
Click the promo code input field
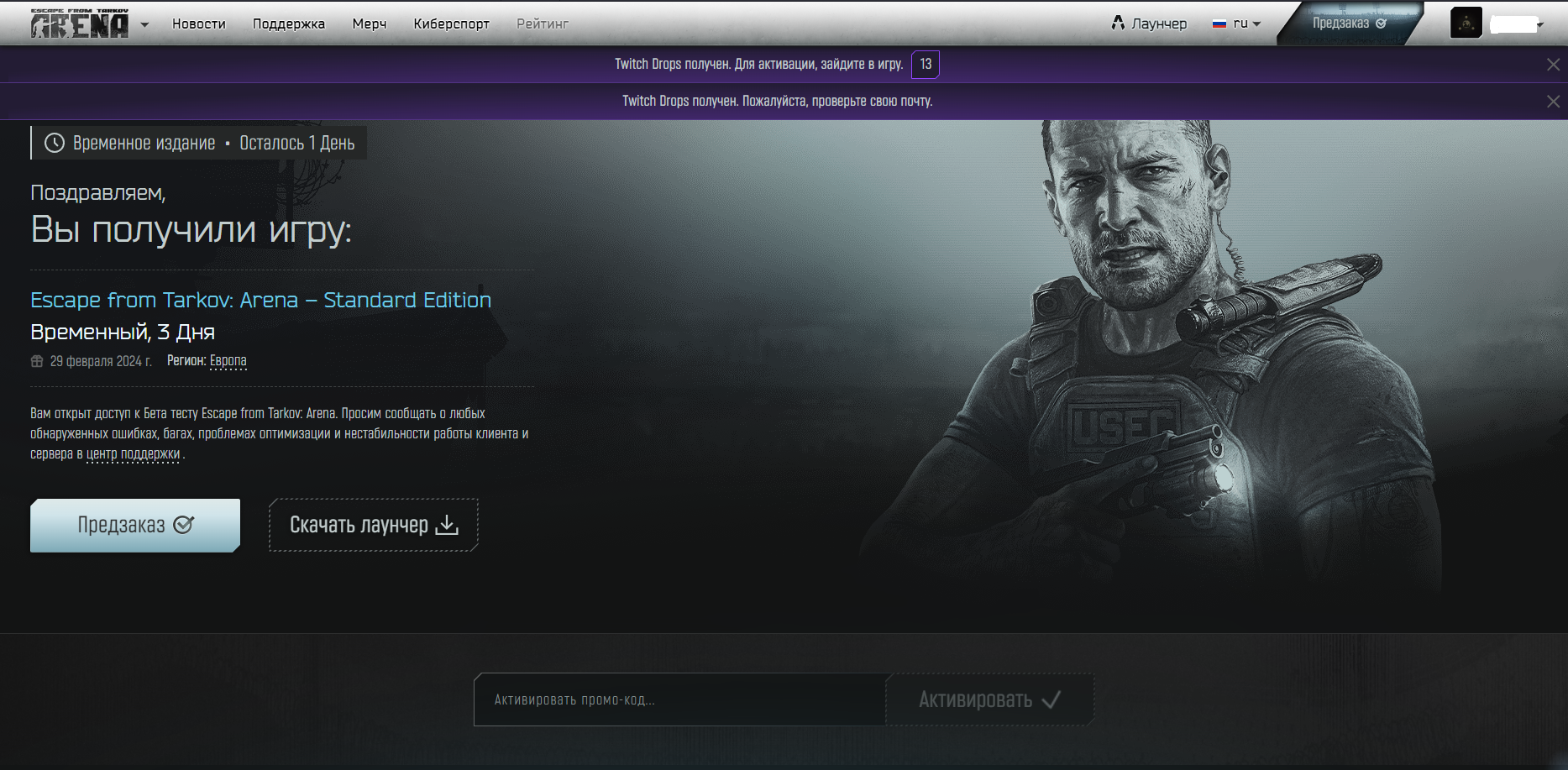(679, 699)
